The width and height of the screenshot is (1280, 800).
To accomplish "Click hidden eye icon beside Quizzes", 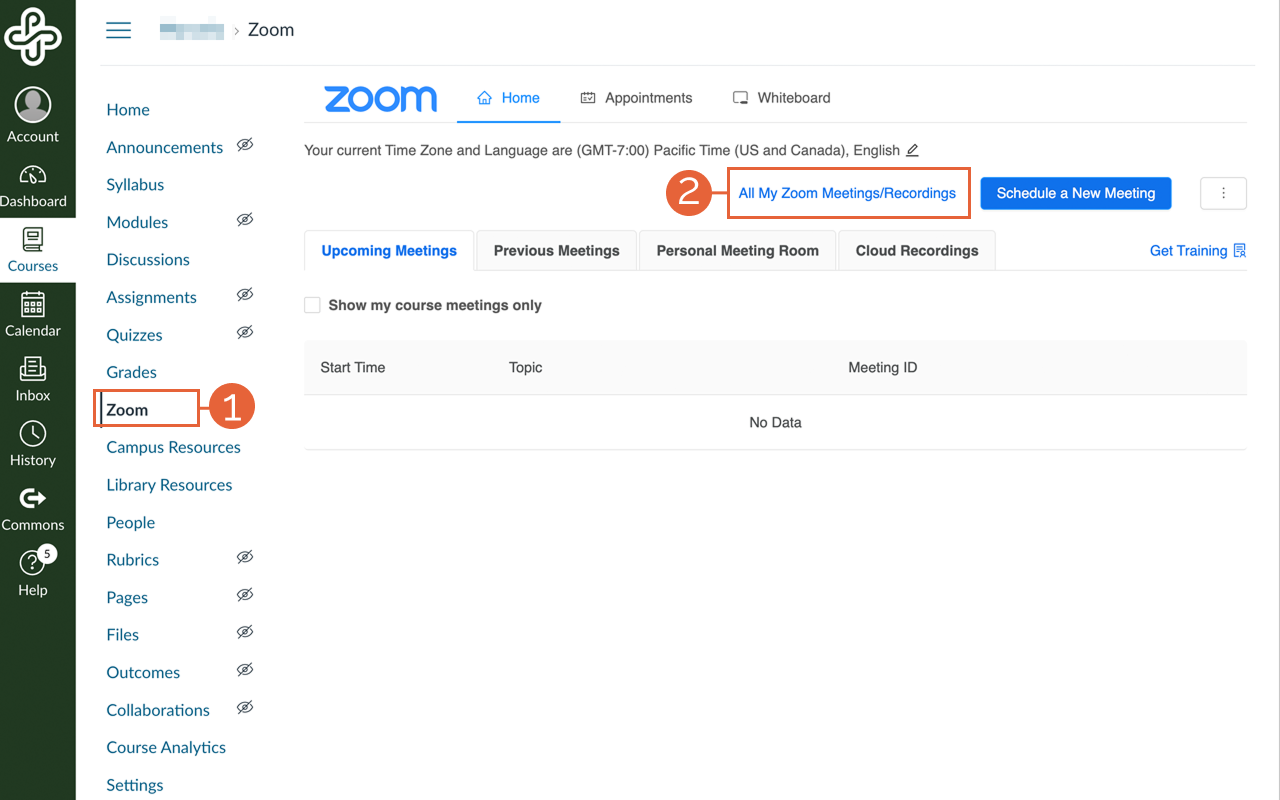I will click(245, 333).
